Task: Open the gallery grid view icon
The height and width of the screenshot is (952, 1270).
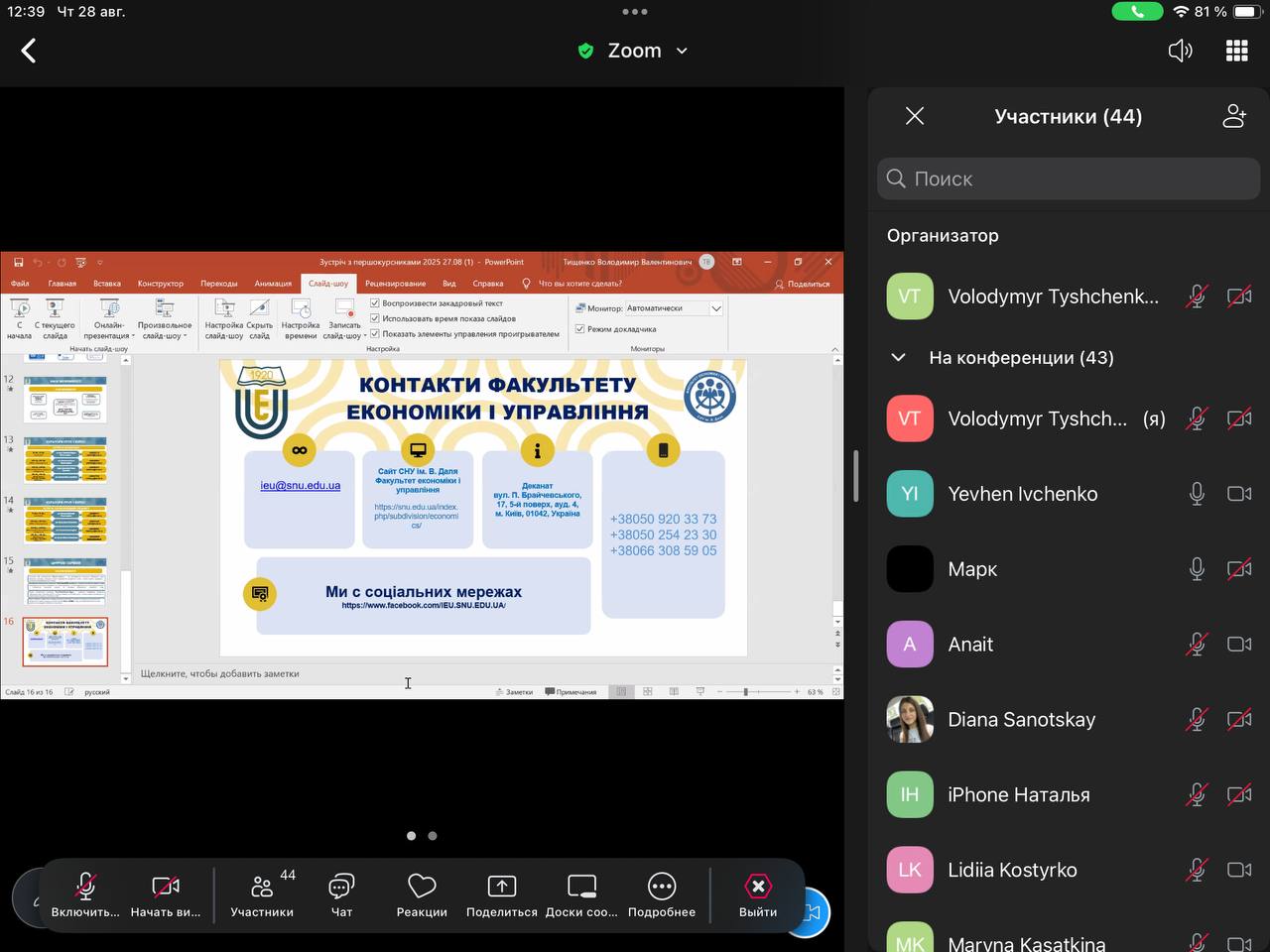Action: 1236,51
